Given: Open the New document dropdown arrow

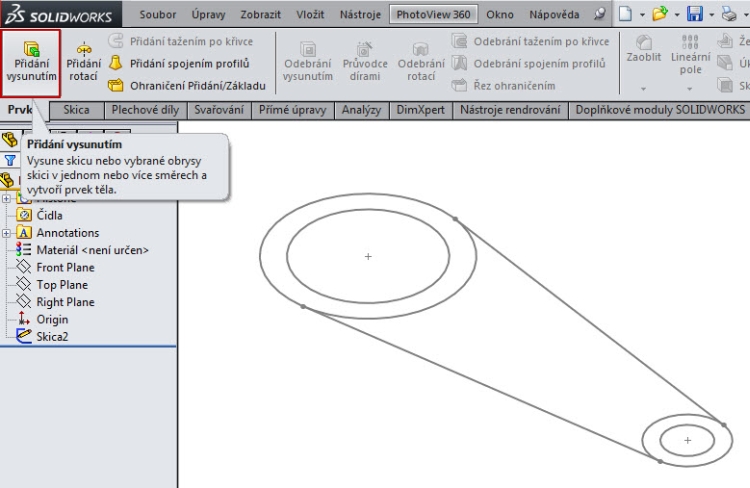Looking at the screenshot, I should tap(642, 15).
